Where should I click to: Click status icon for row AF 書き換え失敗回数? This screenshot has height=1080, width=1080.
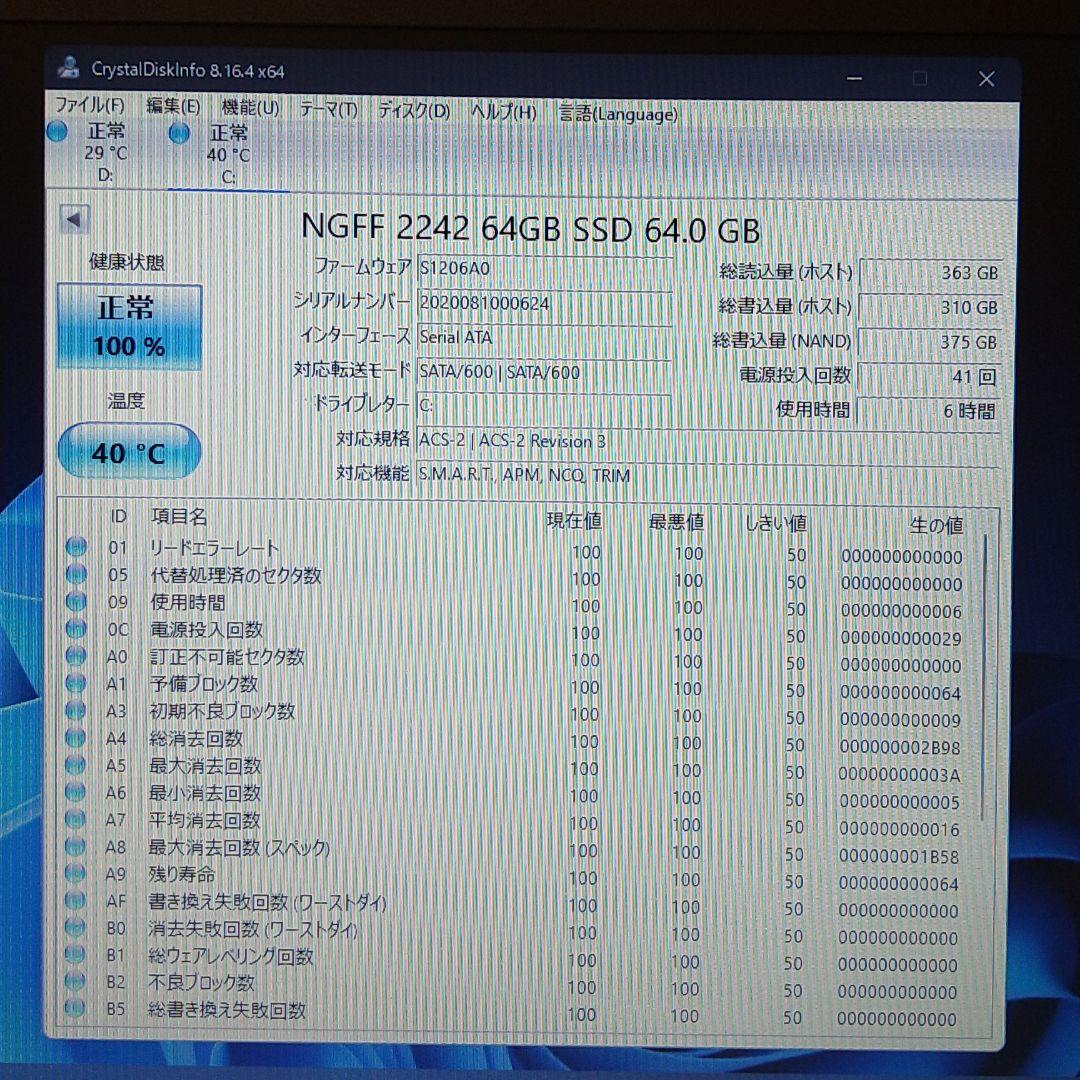(x=74, y=900)
